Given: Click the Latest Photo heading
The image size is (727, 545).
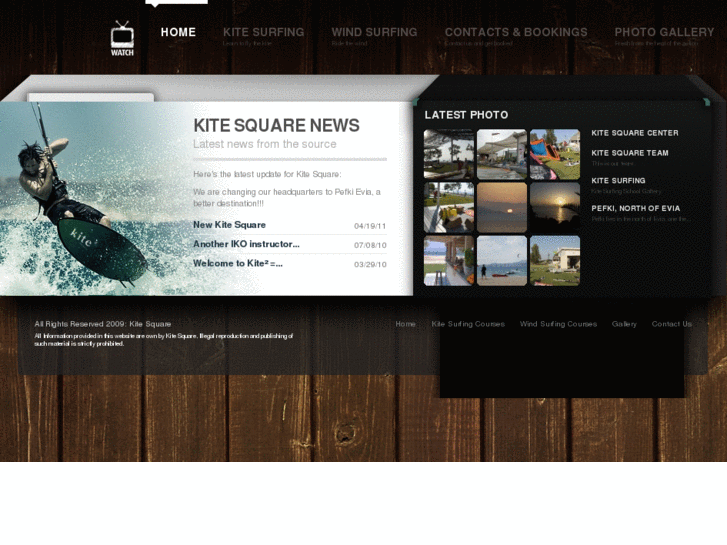Looking at the screenshot, I should click(x=466, y=115).
